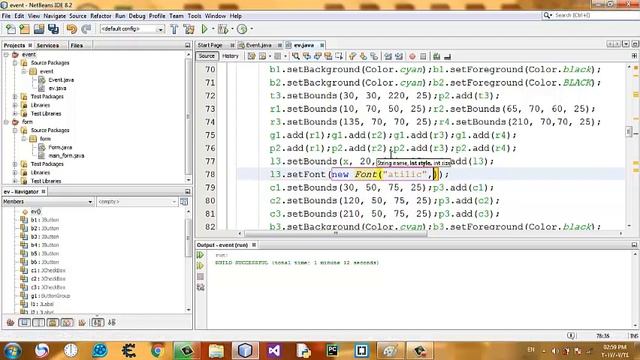
Task: Click the editor Last Edit icon
Action: tap(251, 56)
